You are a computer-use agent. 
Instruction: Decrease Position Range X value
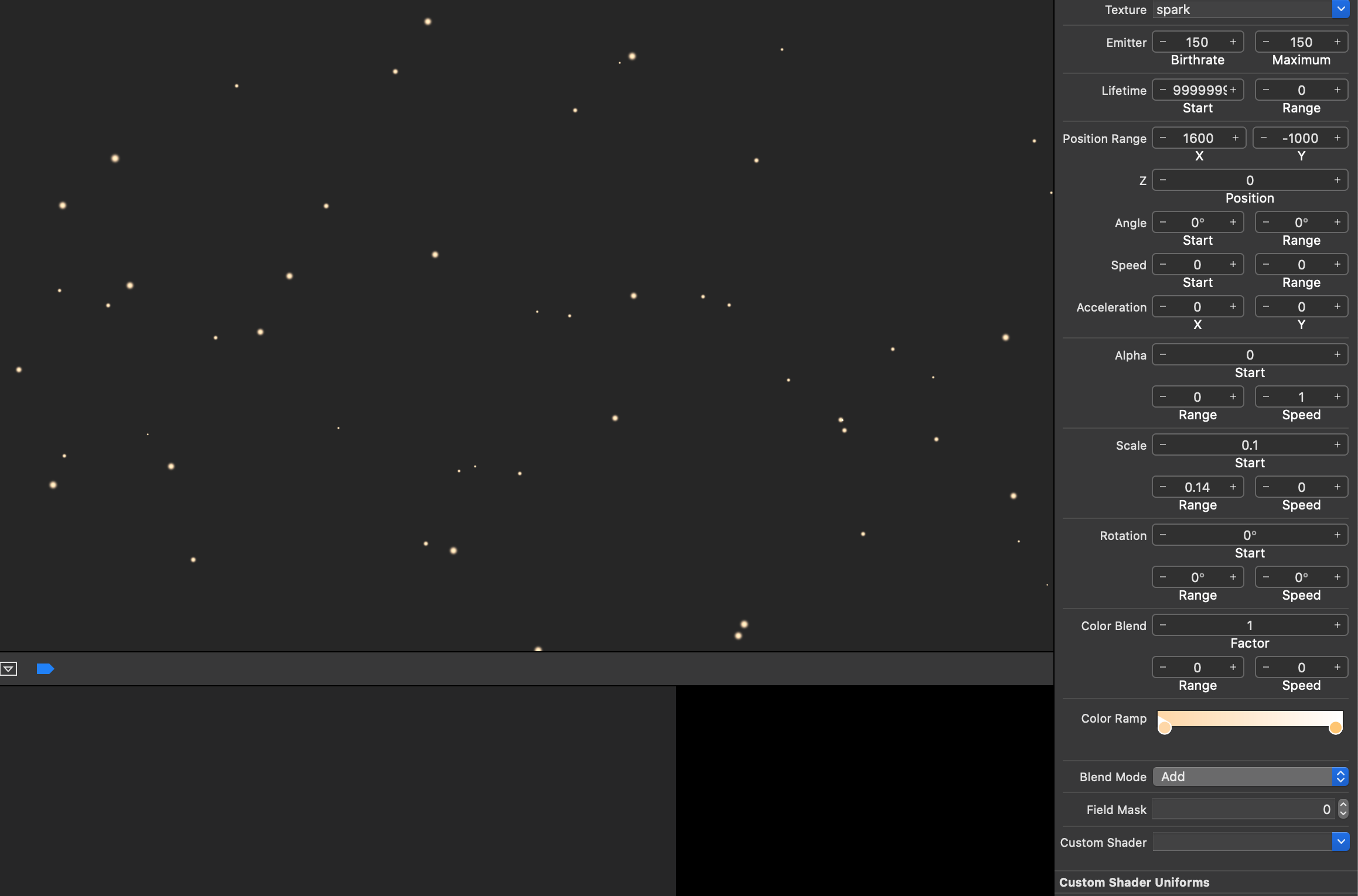(1163, 138)
